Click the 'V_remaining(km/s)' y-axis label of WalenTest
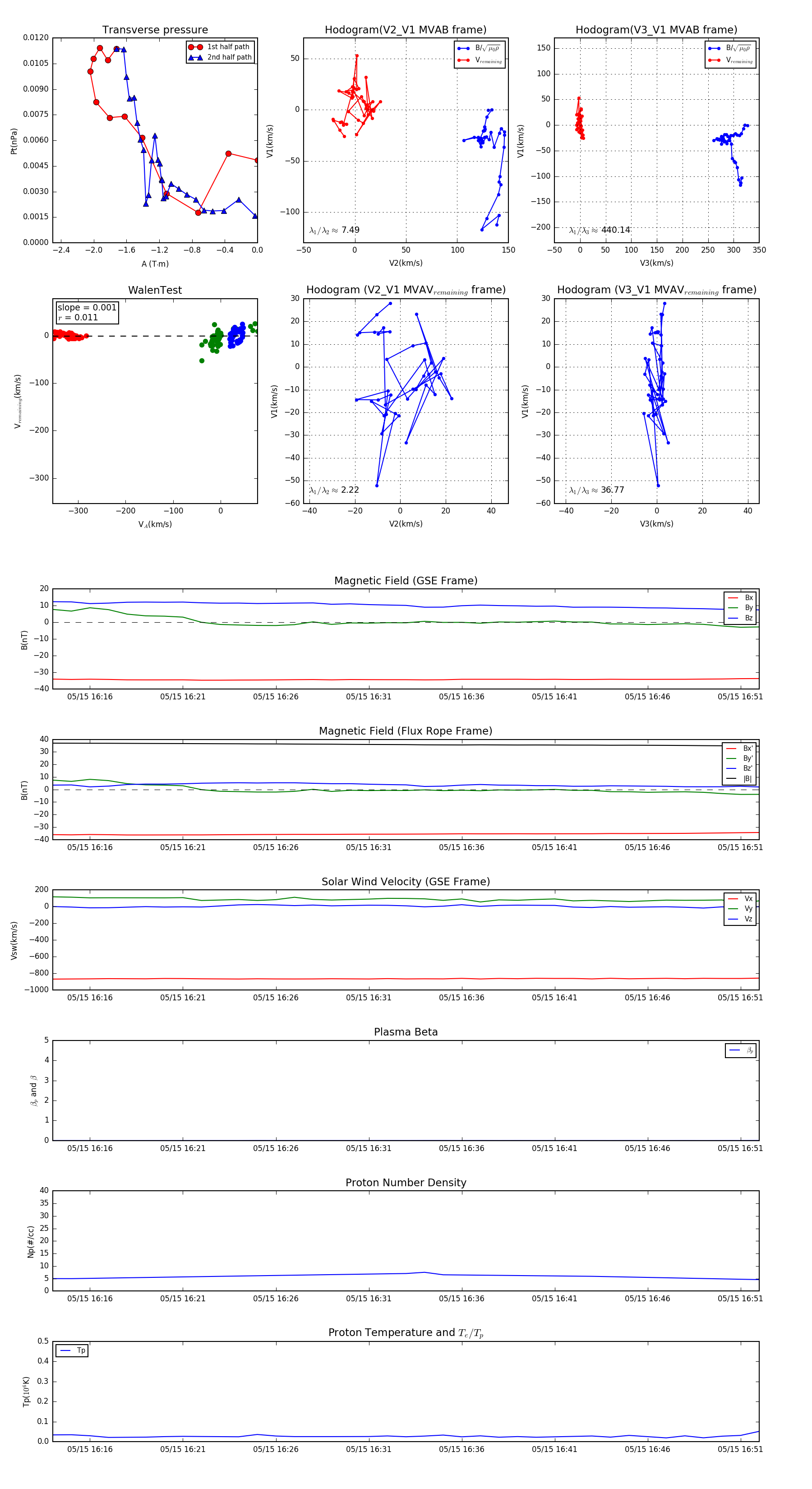This screenshot has width=812, height=1489. (17, 401)
